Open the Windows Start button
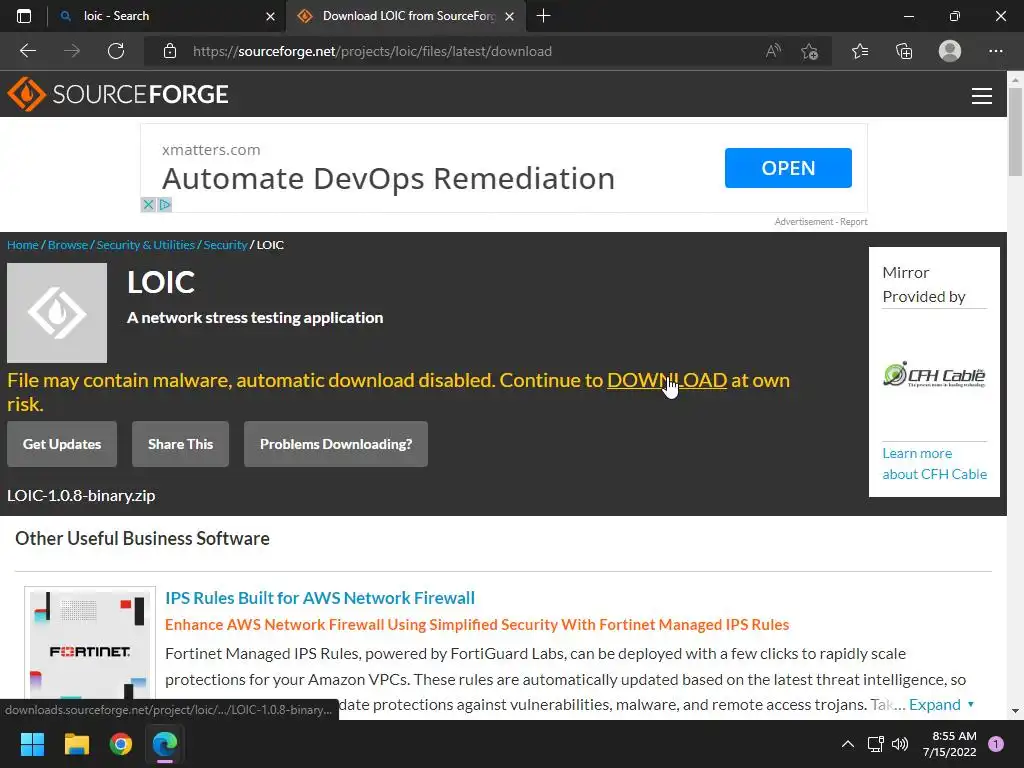 tap(32, 744)
